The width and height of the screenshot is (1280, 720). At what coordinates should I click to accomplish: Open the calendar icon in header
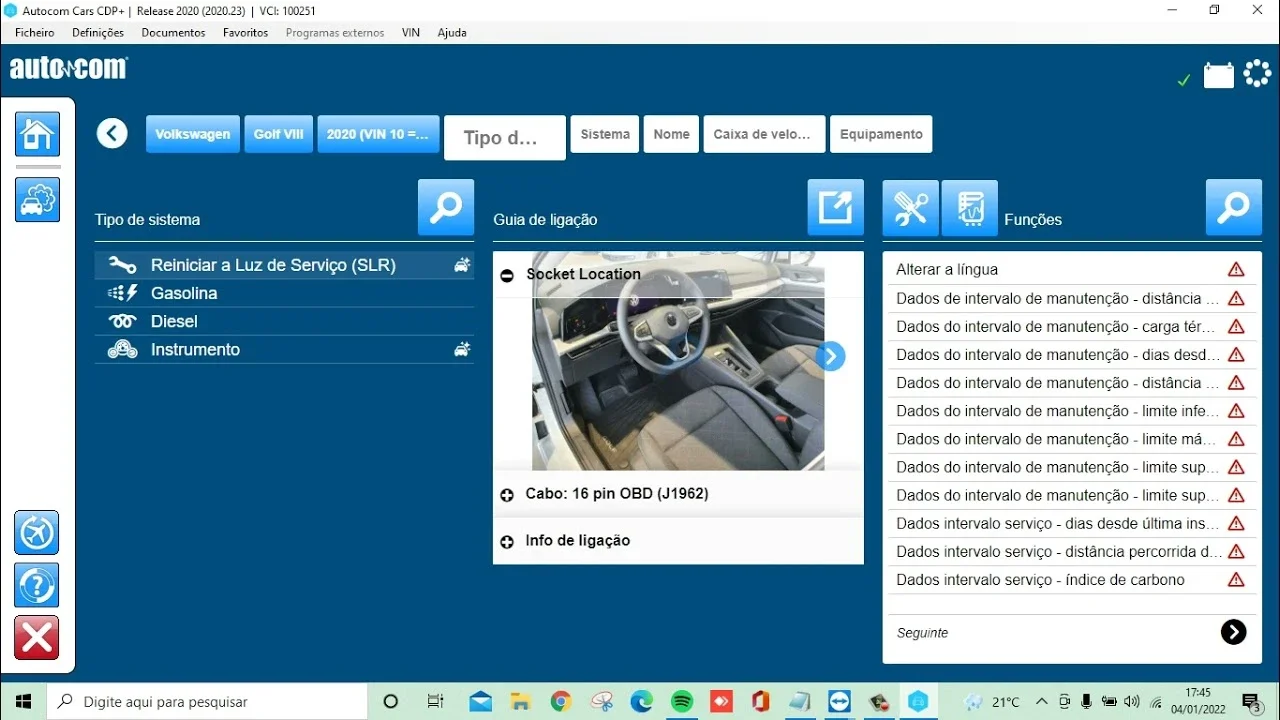[x=1218, y=75]
